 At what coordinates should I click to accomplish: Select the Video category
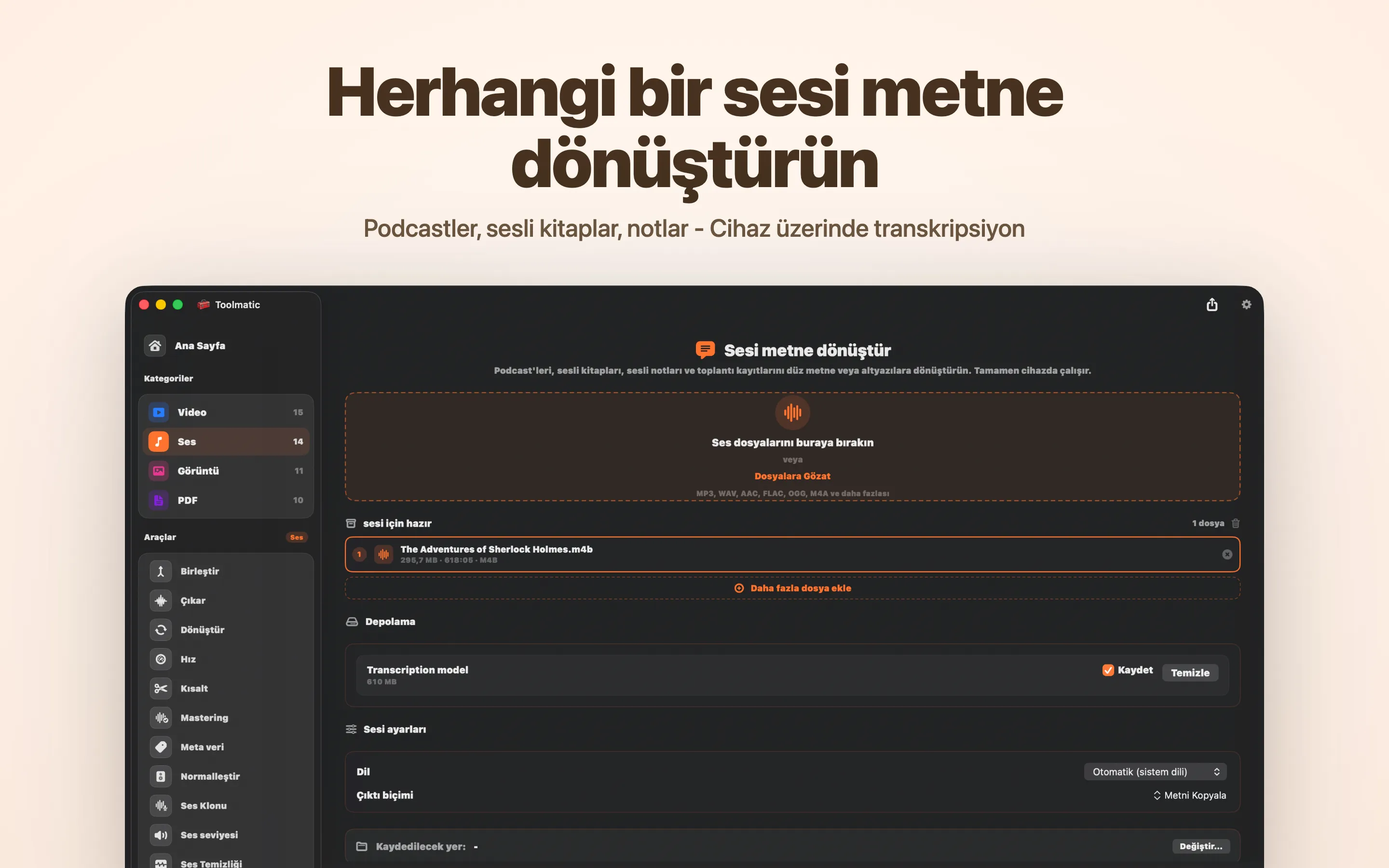tap(226, 412)
